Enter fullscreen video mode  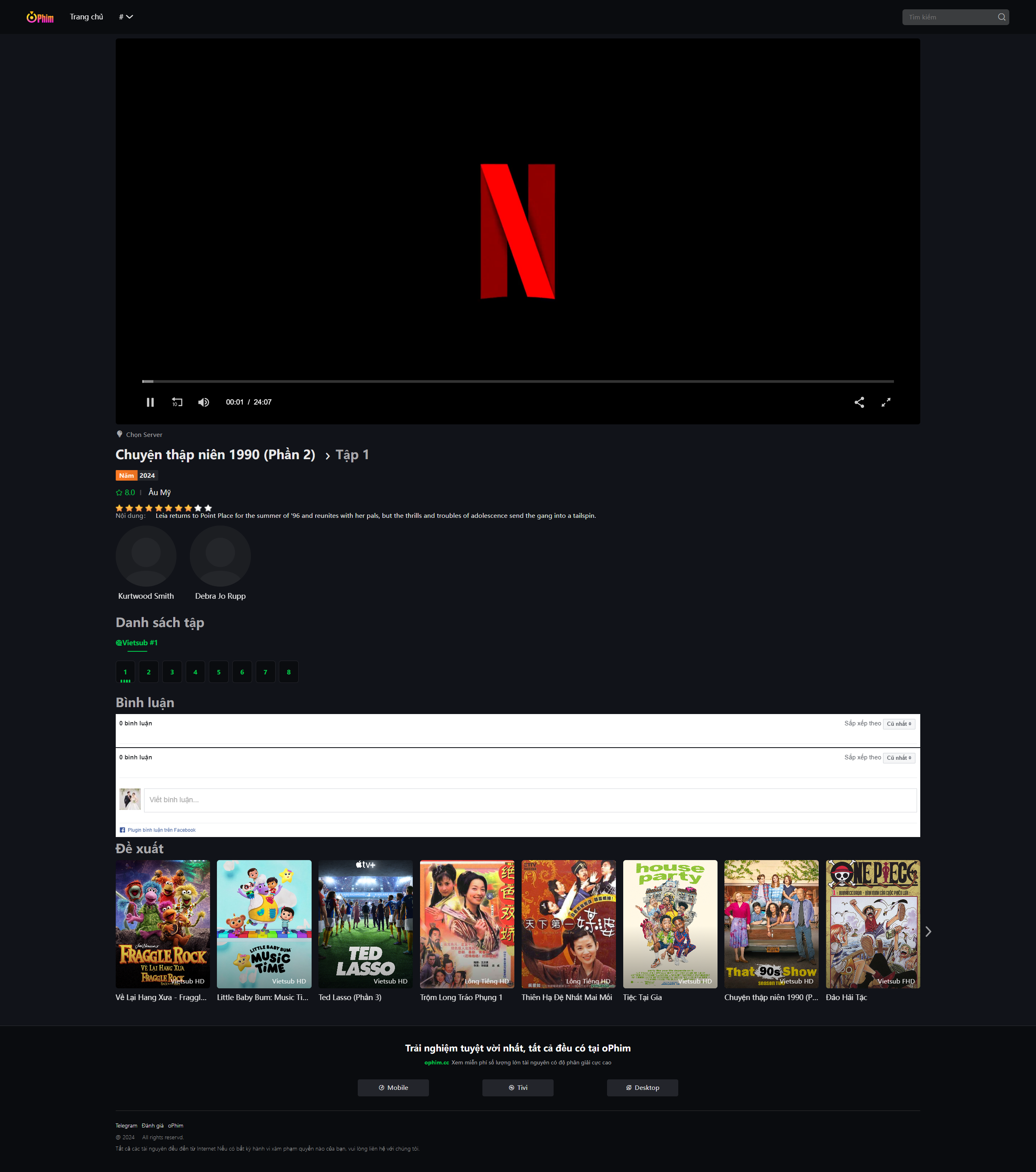(886, 402)
